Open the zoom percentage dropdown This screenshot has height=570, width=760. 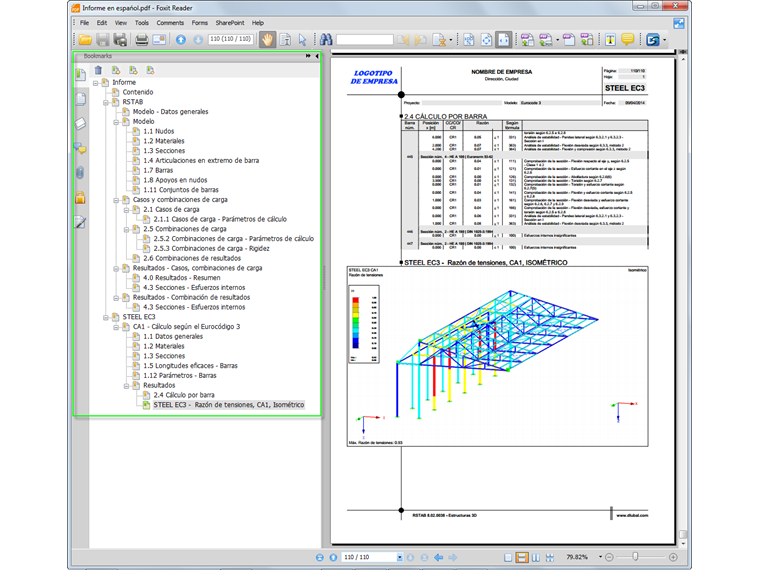point(600,557)
